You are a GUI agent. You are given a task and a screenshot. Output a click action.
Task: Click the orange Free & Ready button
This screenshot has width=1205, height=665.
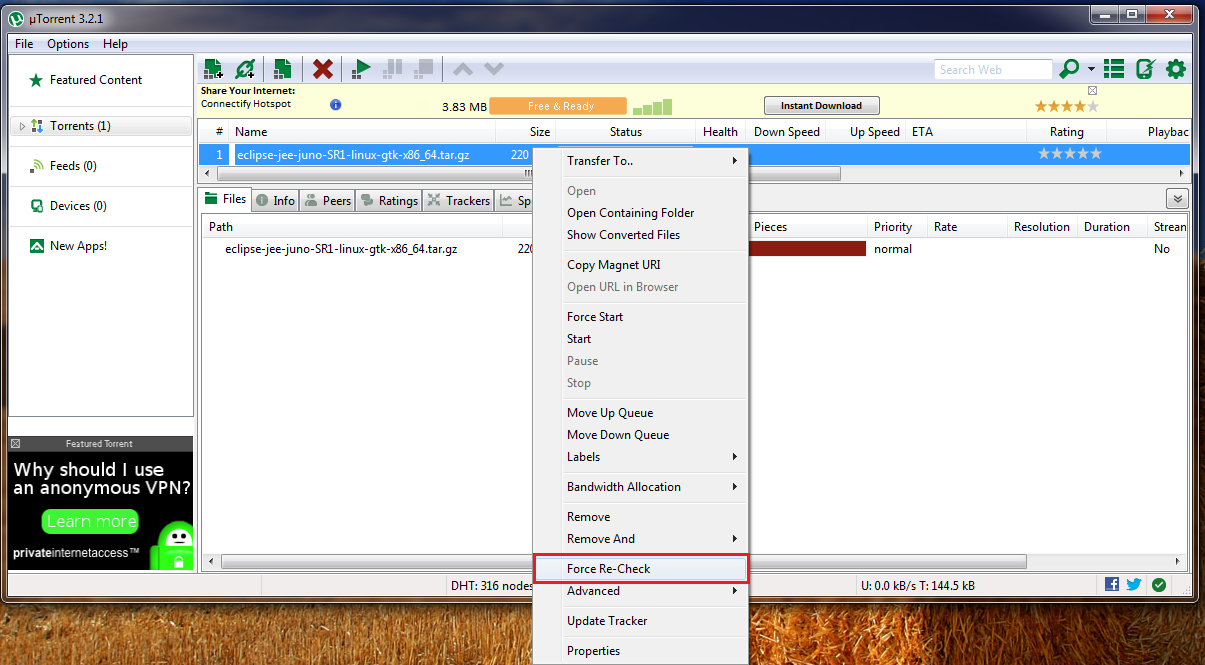coord(558,106)
